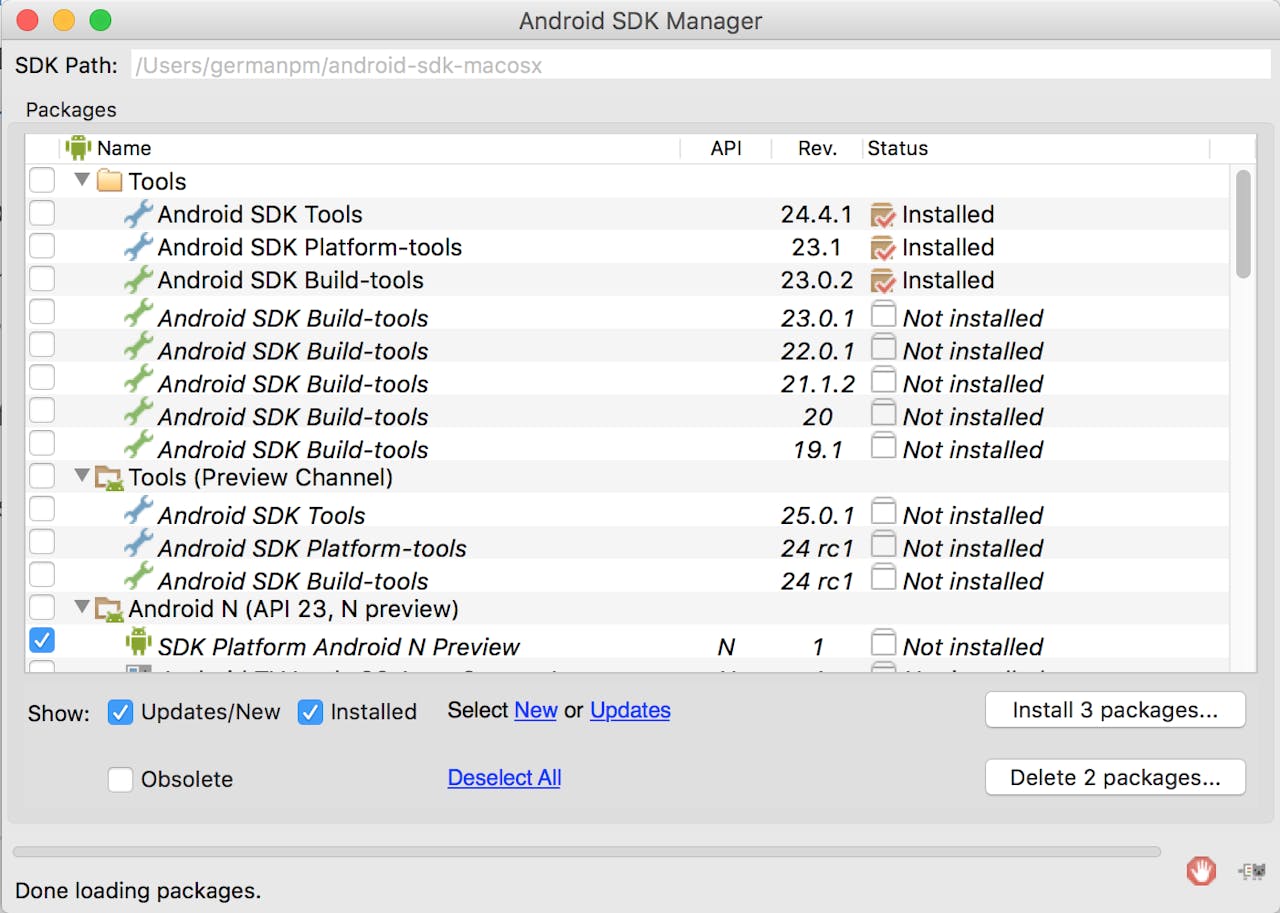Click the packages list vertical scrollbar
The height and width of the screenshot is (913, 1280).
[x=1243, y=223]
